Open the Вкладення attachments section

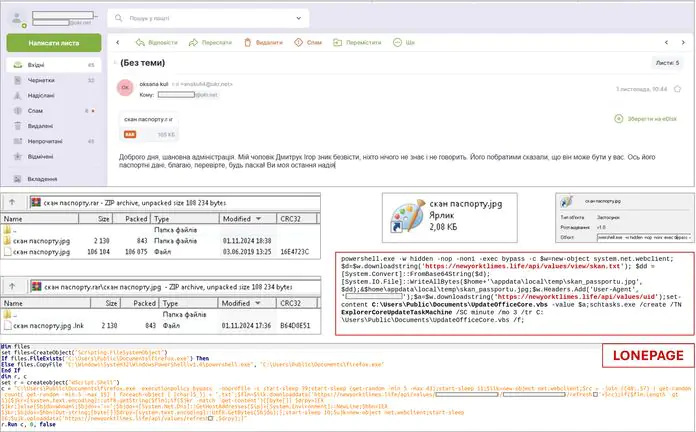tap(54, 179)
